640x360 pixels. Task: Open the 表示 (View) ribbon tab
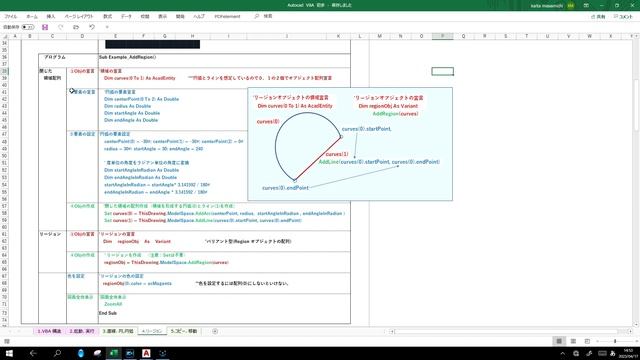162,16
